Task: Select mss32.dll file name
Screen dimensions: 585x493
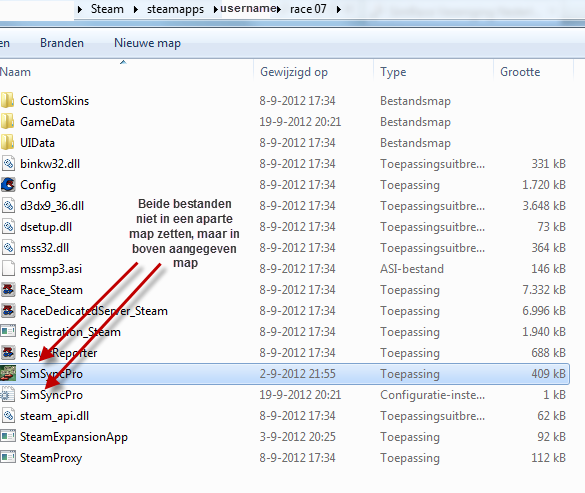Action: click(44, 248)
